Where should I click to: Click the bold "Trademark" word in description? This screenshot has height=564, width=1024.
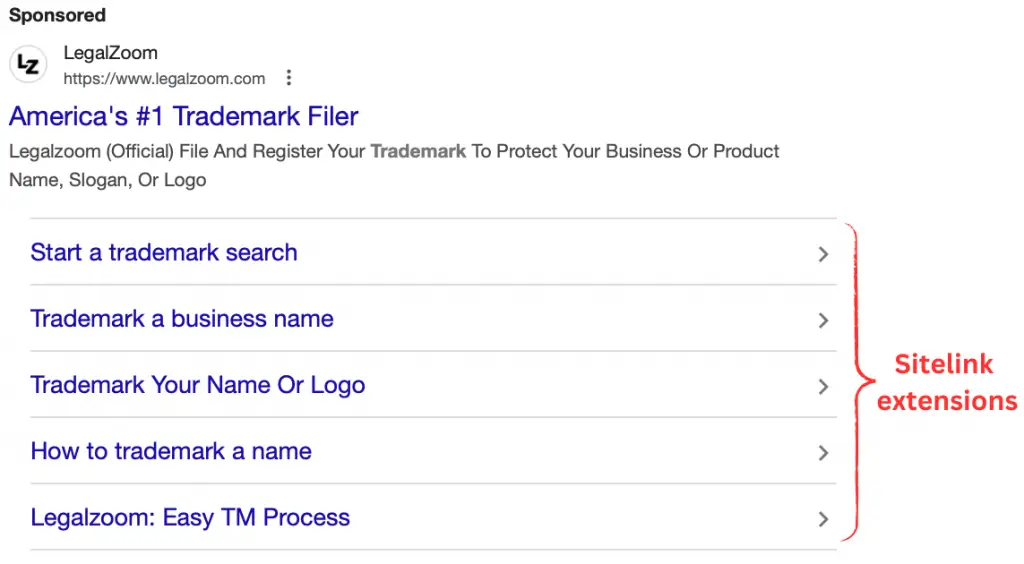tap(418, 152)
